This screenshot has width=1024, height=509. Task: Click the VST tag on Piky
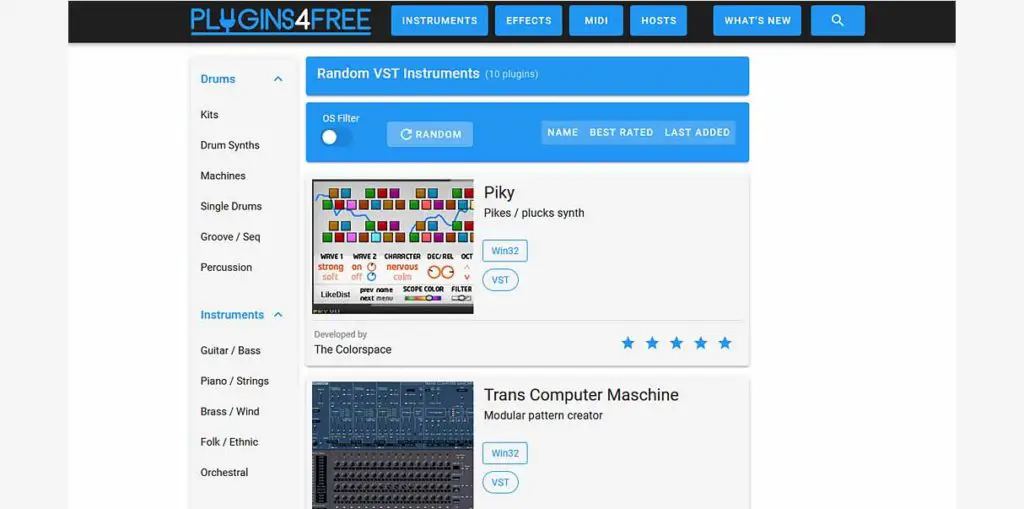click(x=500, y=280)
